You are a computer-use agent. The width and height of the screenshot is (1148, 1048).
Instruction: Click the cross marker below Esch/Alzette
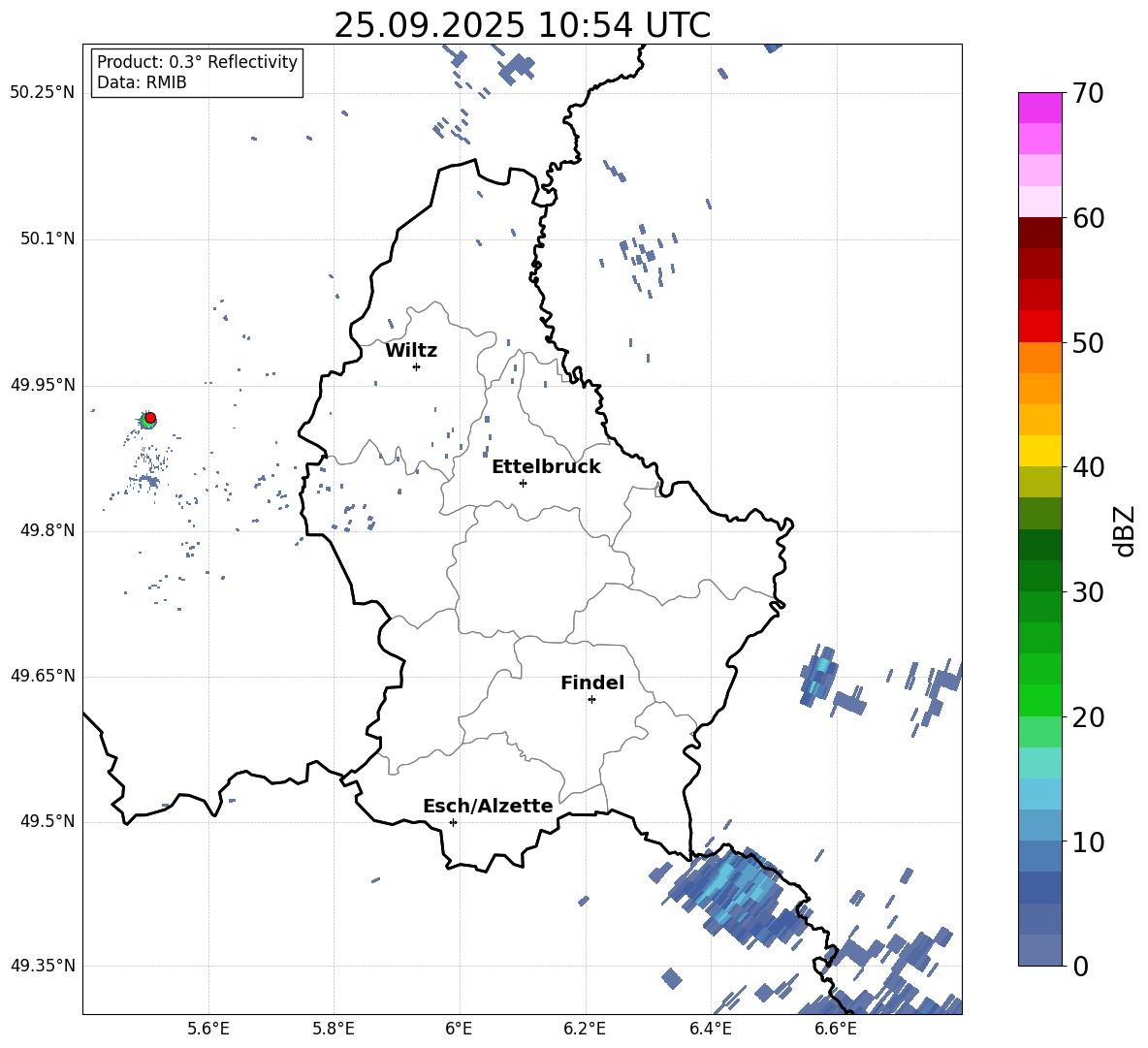pos(453,822)
